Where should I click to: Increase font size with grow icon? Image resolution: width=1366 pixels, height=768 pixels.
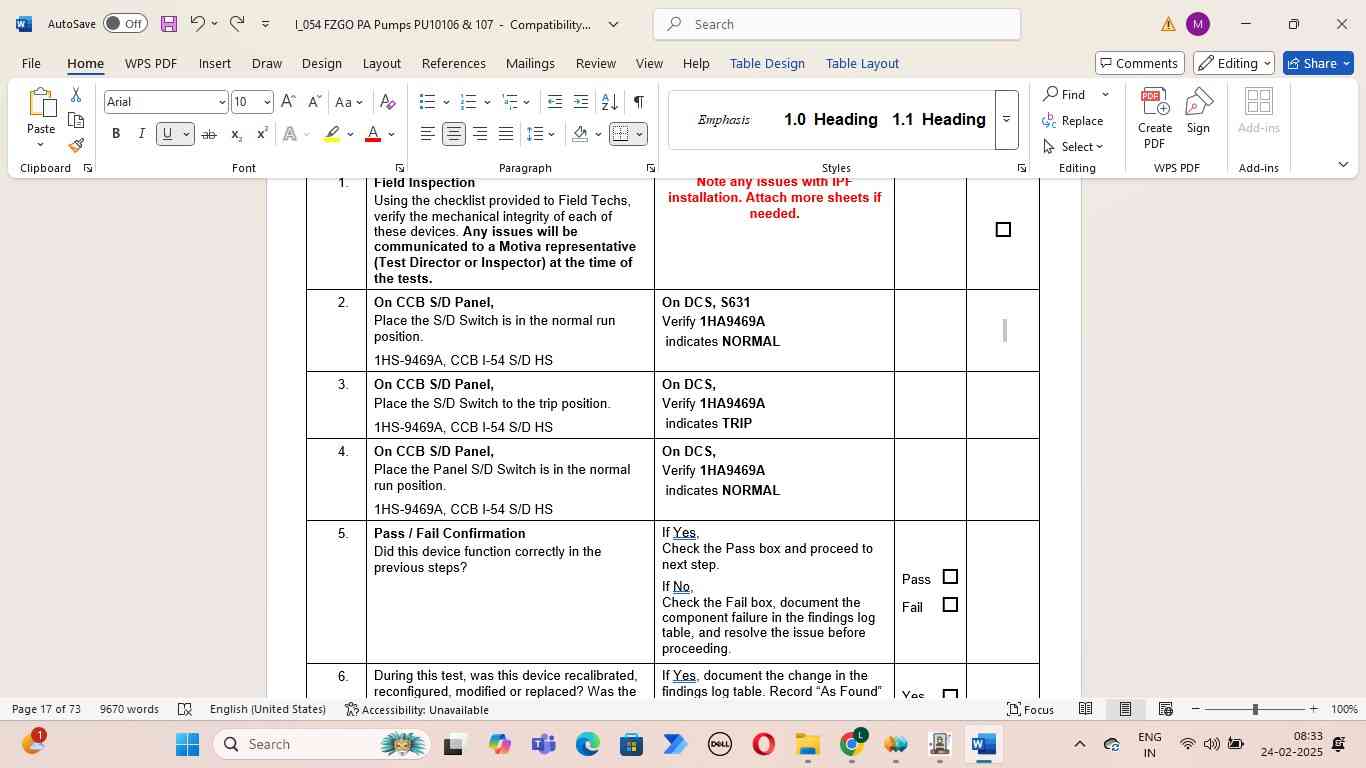tap(288, 102)
